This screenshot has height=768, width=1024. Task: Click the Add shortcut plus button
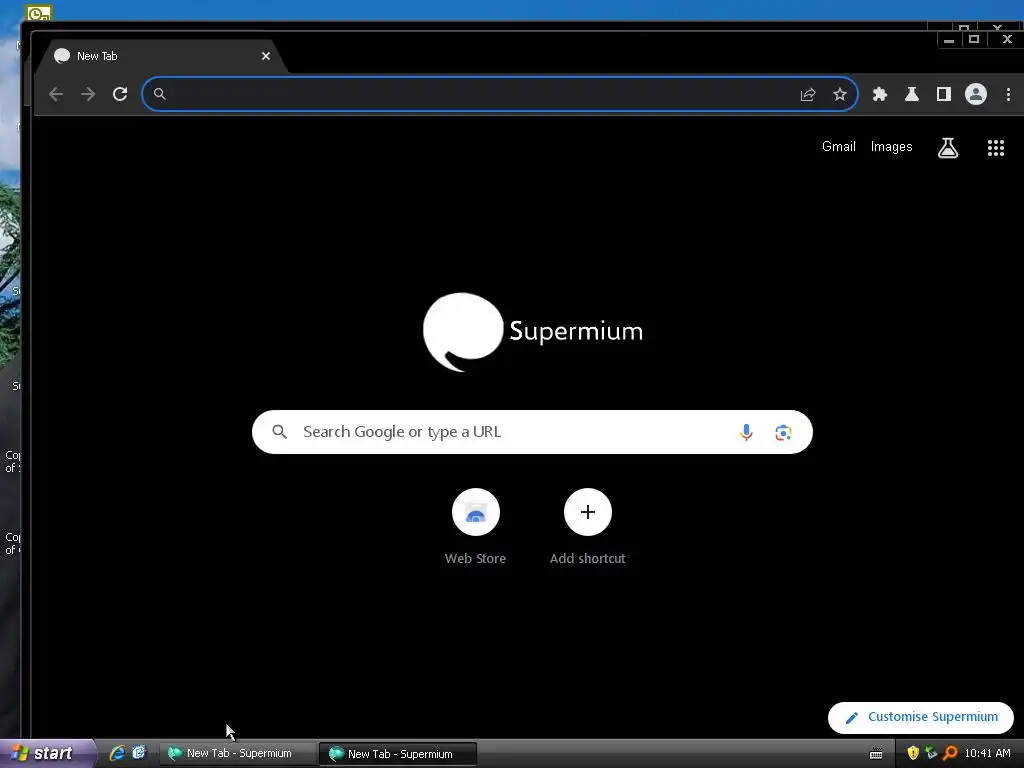(x=588, y=512)
